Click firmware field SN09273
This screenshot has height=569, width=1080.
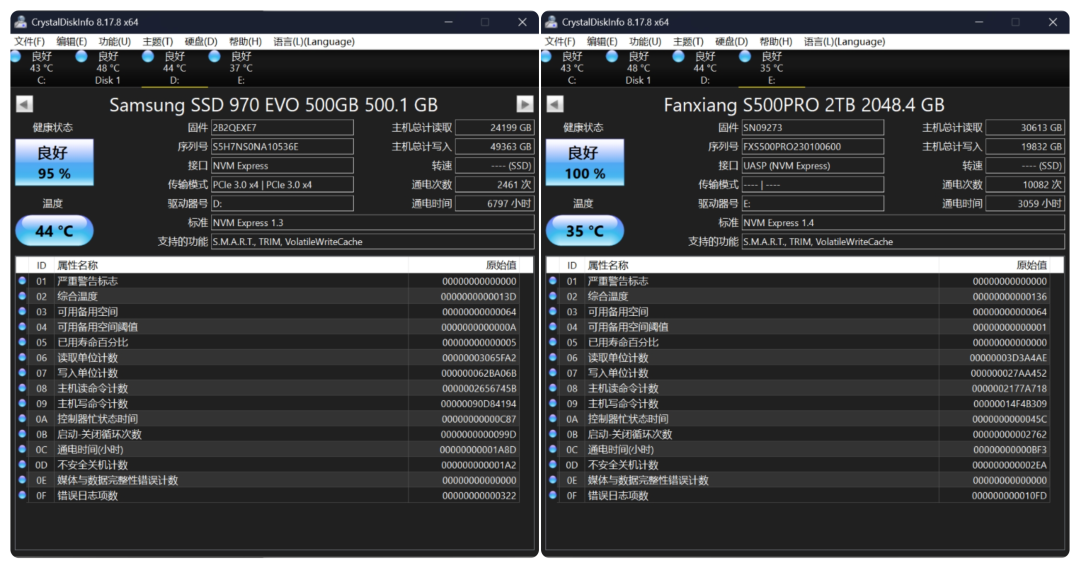pyautogui.click(x=813, y=127)
